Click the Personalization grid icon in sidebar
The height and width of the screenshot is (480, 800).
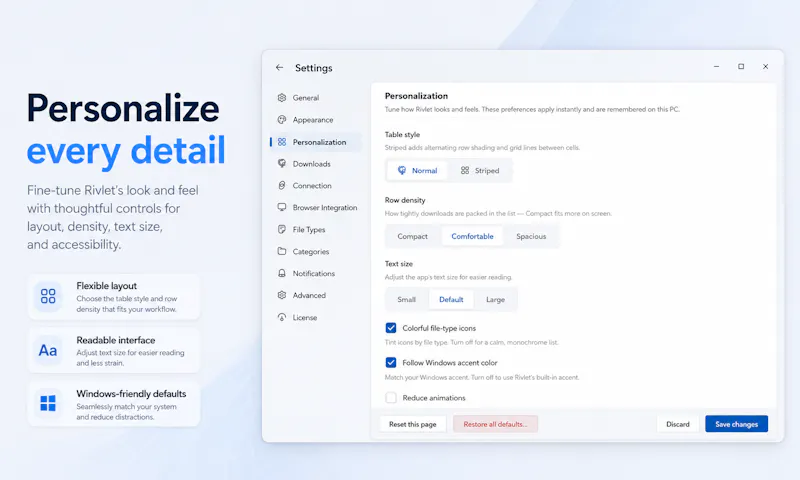click(282, 142)
